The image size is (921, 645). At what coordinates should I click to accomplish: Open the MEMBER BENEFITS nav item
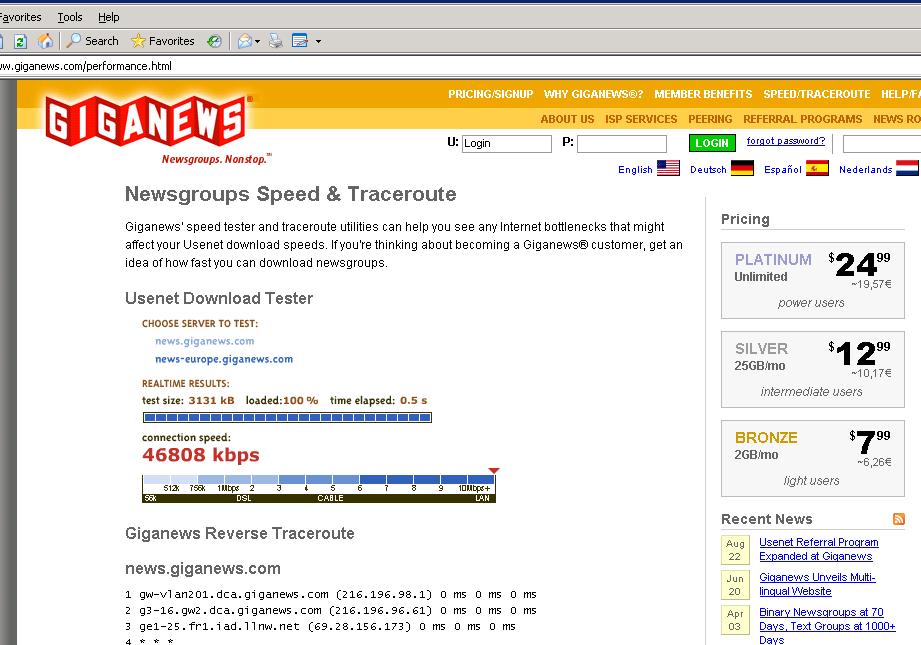point(703,94)
